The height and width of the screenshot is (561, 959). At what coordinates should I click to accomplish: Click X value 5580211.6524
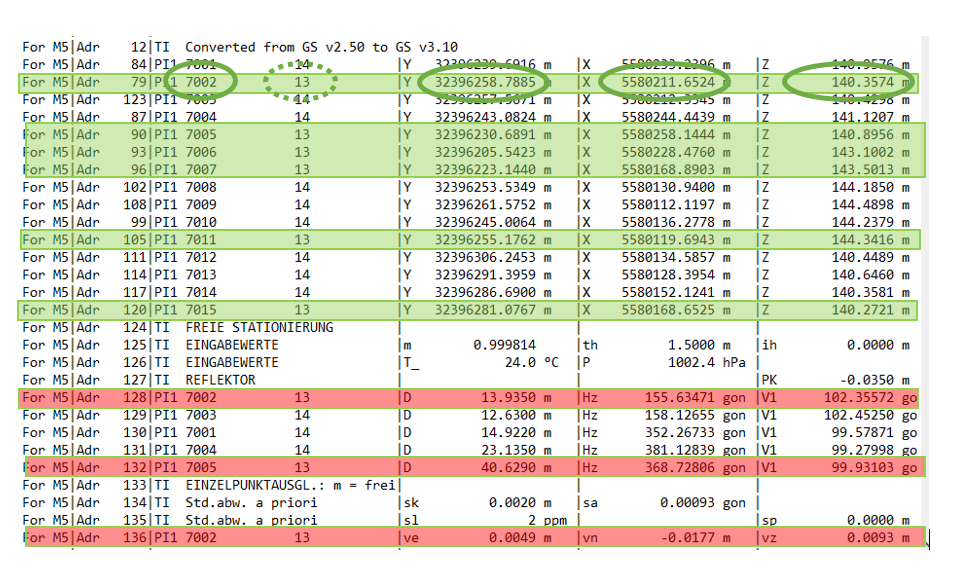668,82
